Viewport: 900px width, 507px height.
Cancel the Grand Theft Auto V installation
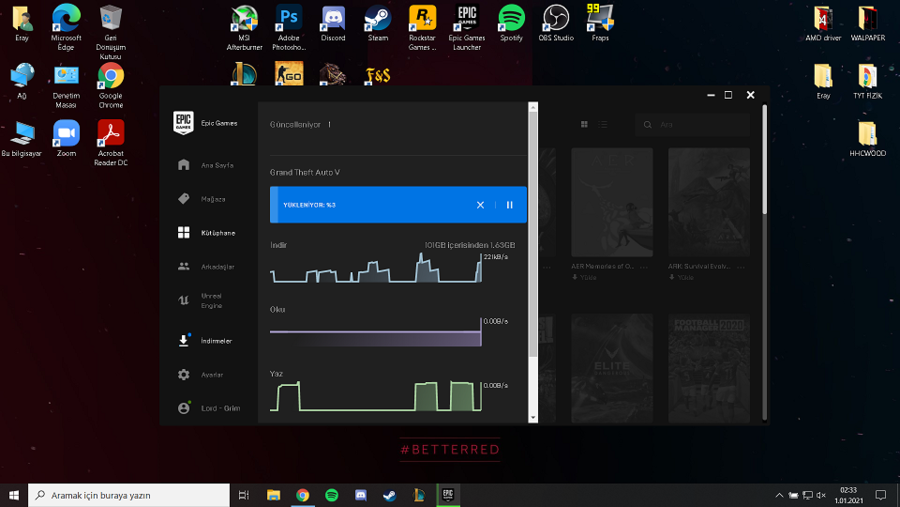pyautogui.click(x=480, y=205)
